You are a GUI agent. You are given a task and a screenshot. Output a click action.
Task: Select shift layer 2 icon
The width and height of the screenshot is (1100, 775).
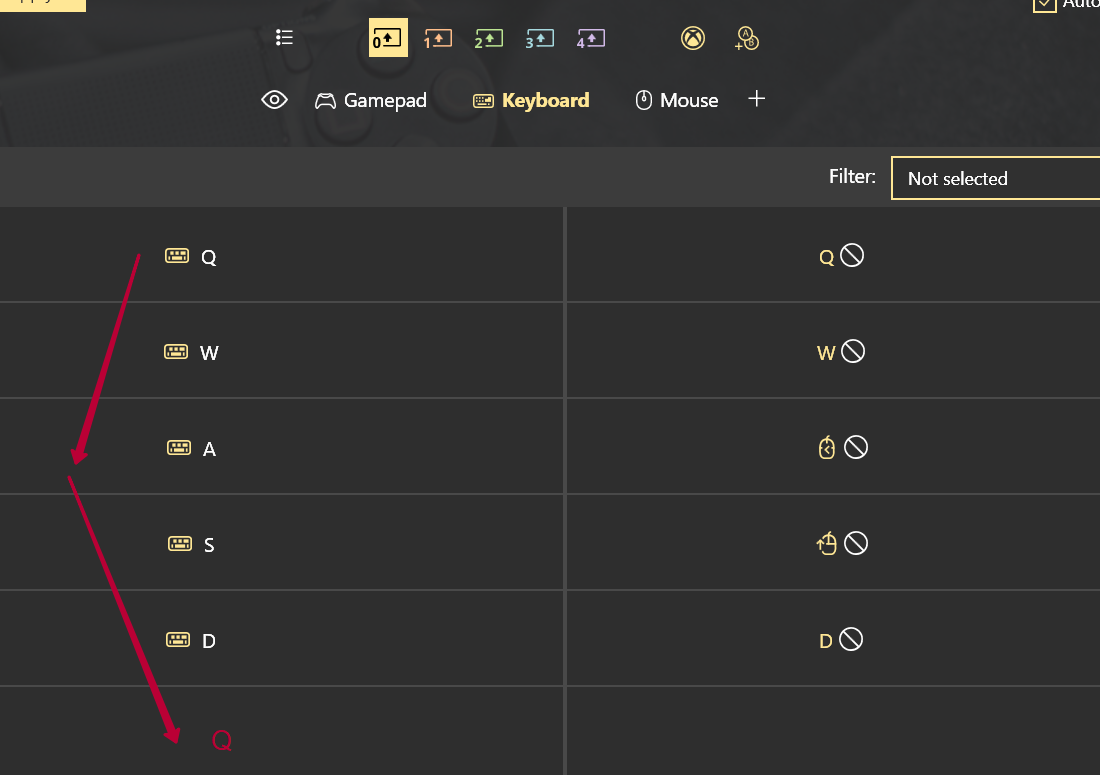[489, 39]
